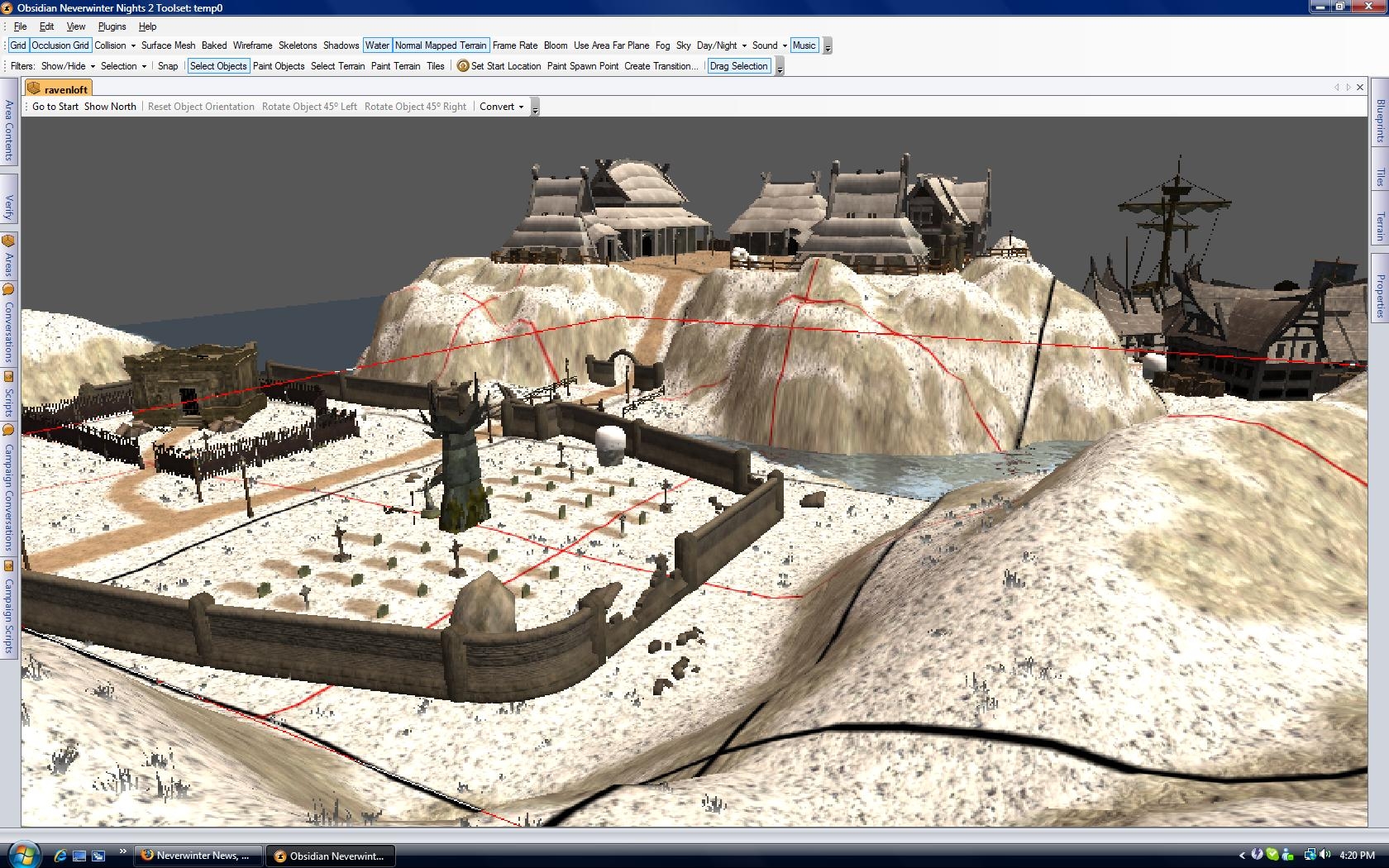Viewport: 1389px width, 868px height.
Task: Toggle the Grid display off
Action: coord(17,45)
